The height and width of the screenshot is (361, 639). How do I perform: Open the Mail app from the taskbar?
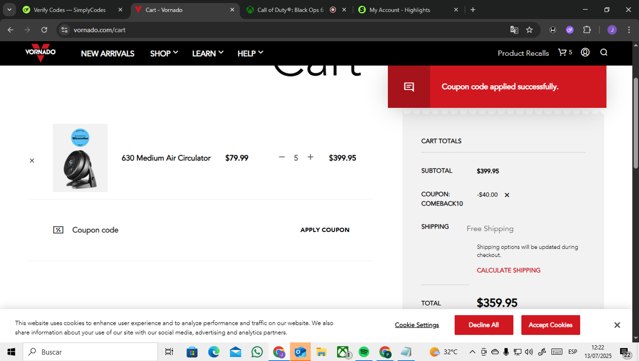point(235,352)
